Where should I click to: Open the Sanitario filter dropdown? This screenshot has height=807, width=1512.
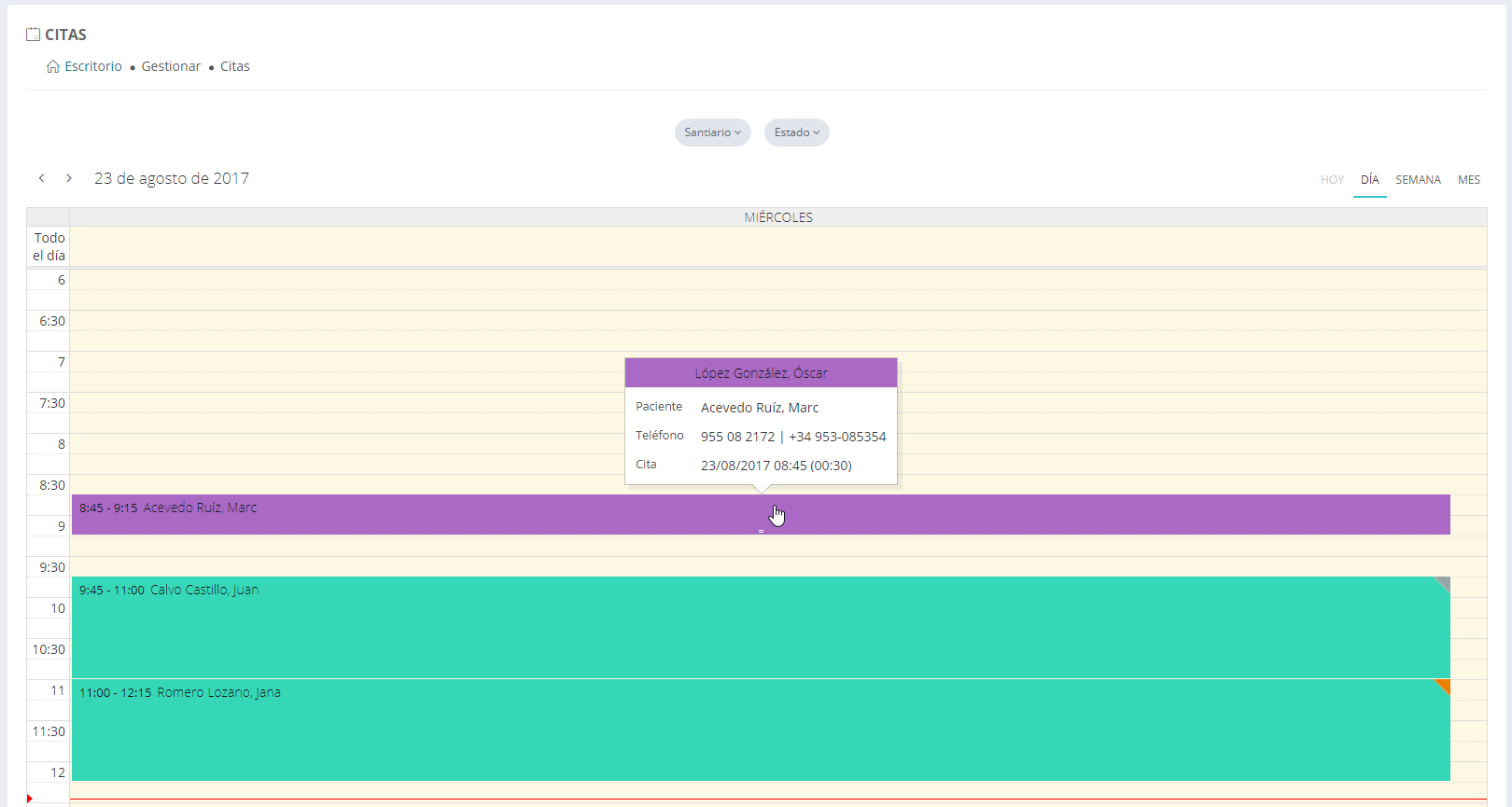(x=712, y=132)
